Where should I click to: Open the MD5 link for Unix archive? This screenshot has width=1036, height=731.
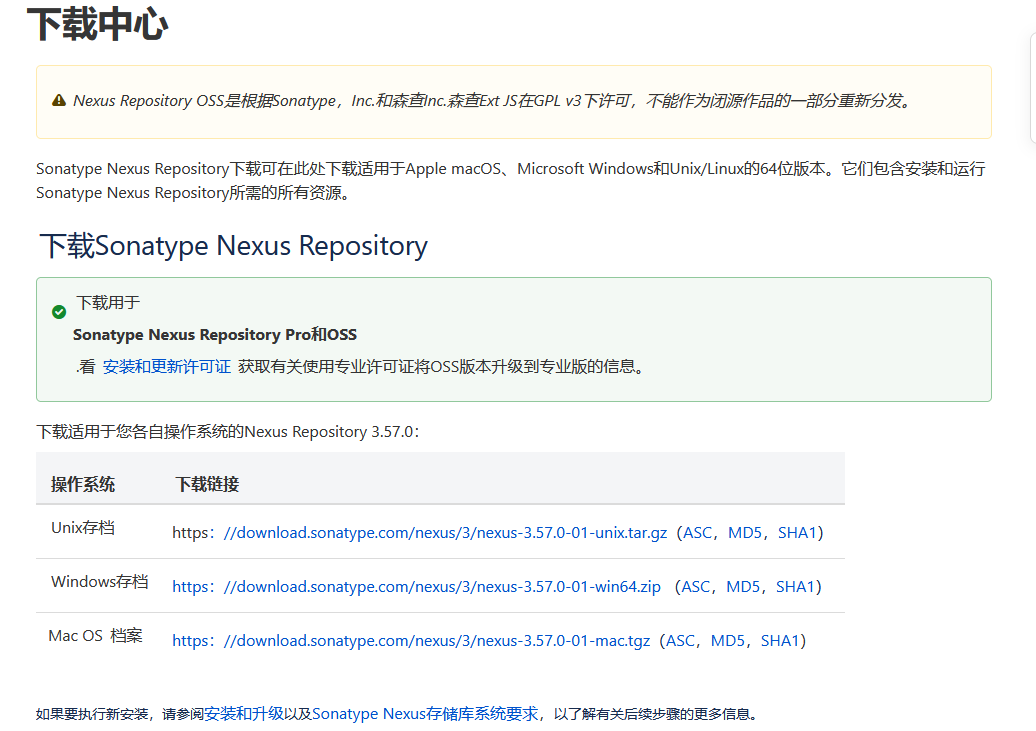(745, 533)
